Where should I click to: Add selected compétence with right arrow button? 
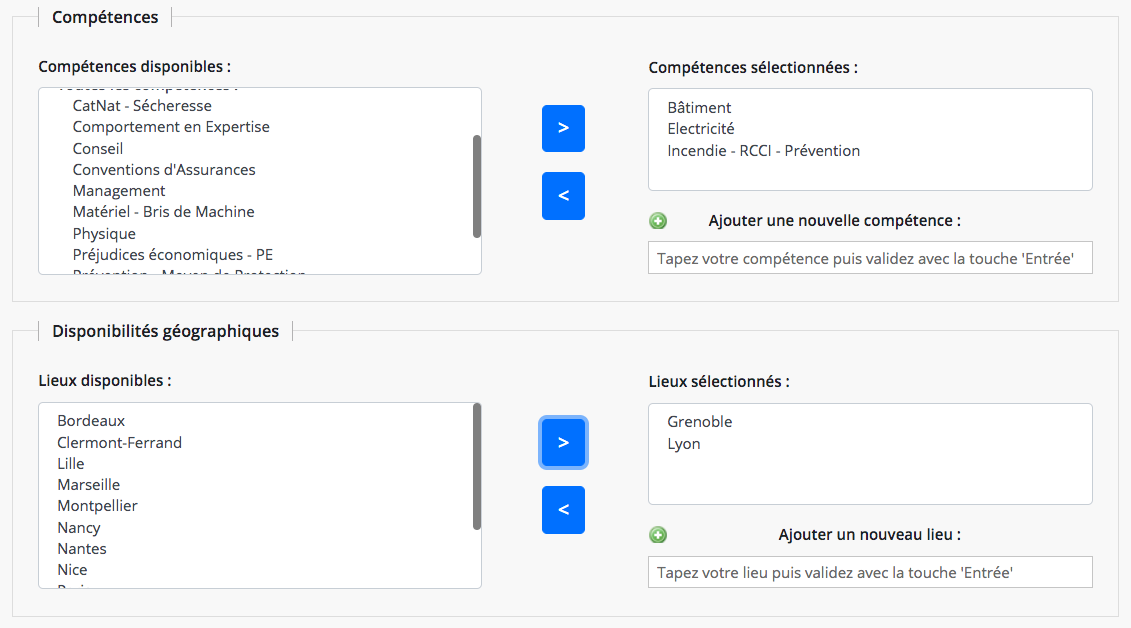pyautogui.click(x=563, y=128)
